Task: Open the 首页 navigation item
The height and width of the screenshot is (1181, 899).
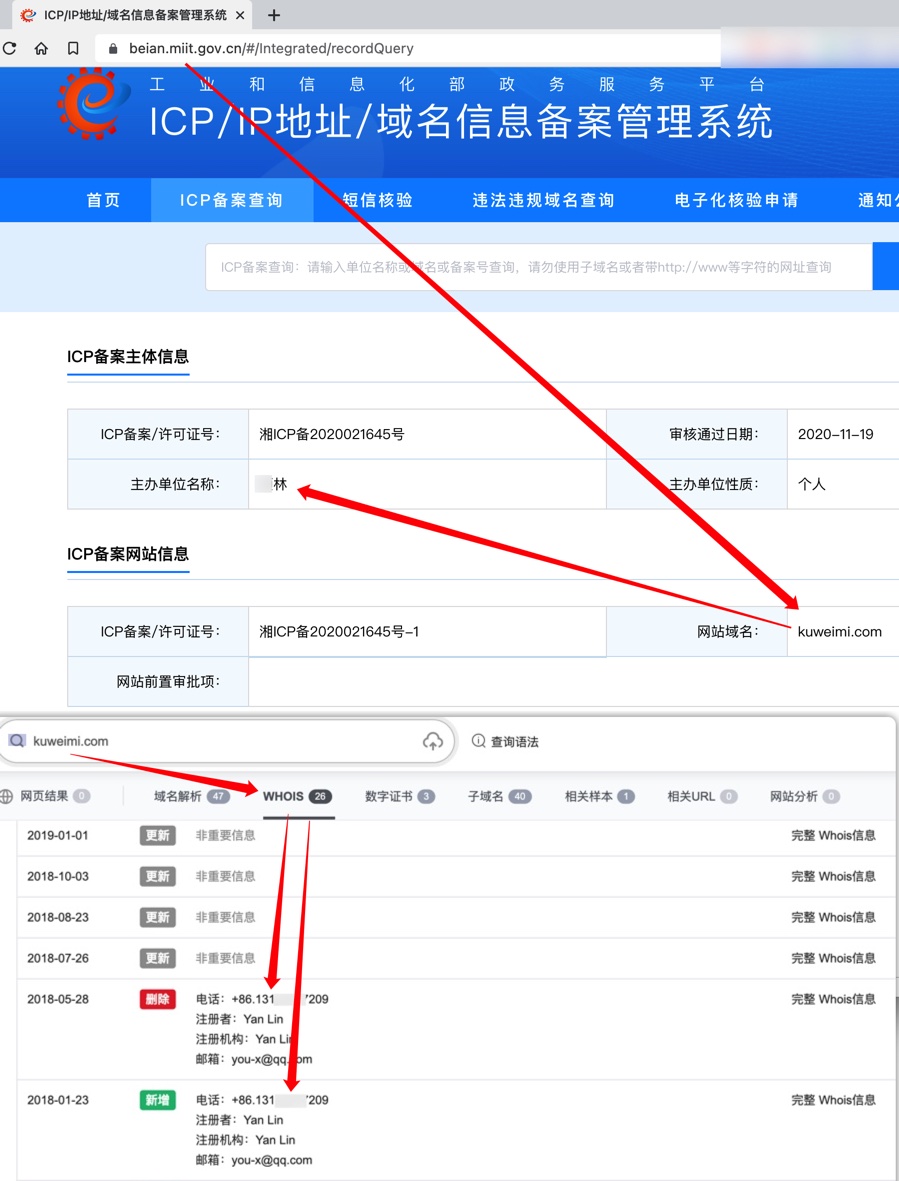Action: (103, 200)
